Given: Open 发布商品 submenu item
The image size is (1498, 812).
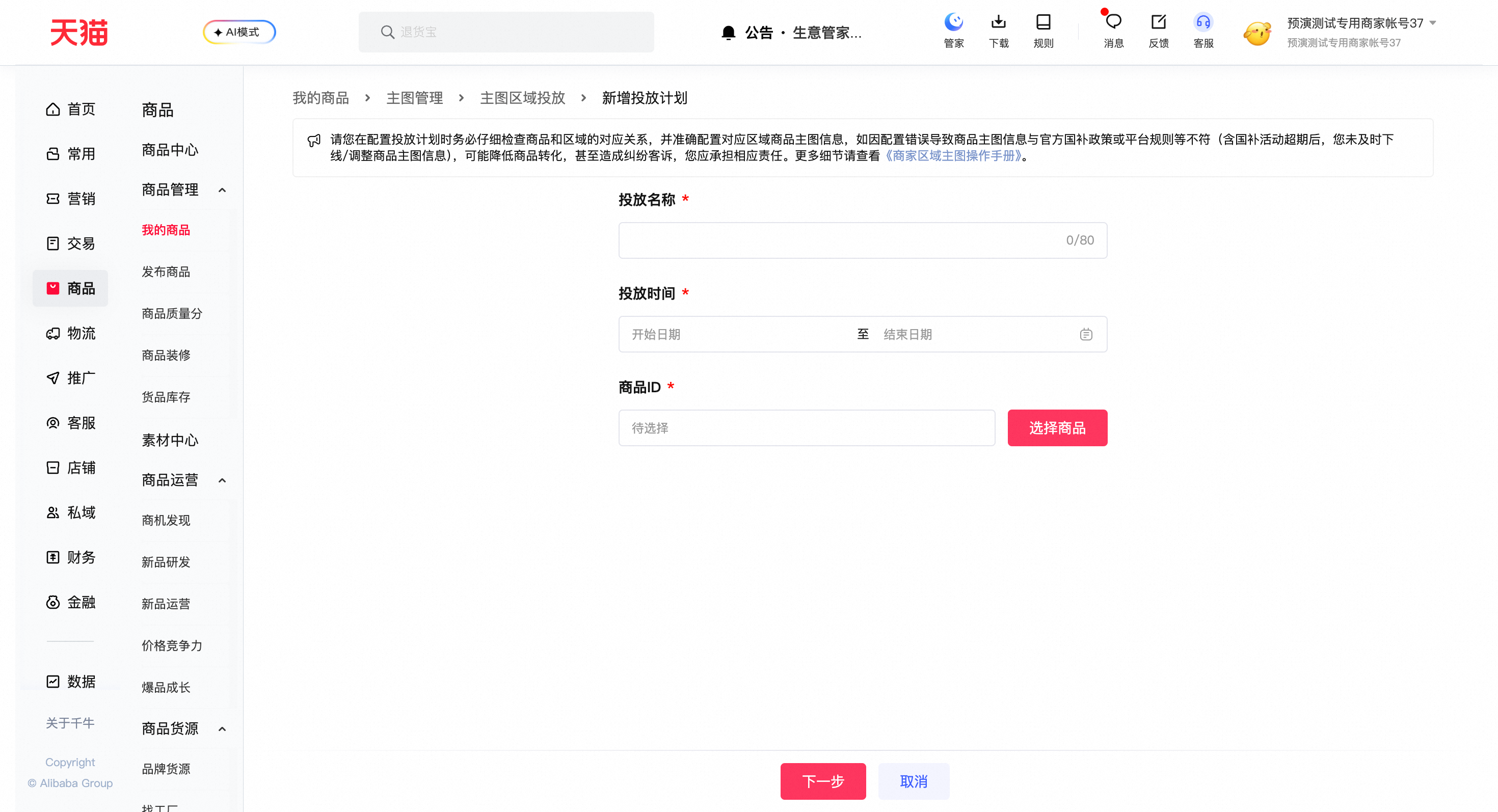Looking at the screenshot, I should (x=166, y=272).
